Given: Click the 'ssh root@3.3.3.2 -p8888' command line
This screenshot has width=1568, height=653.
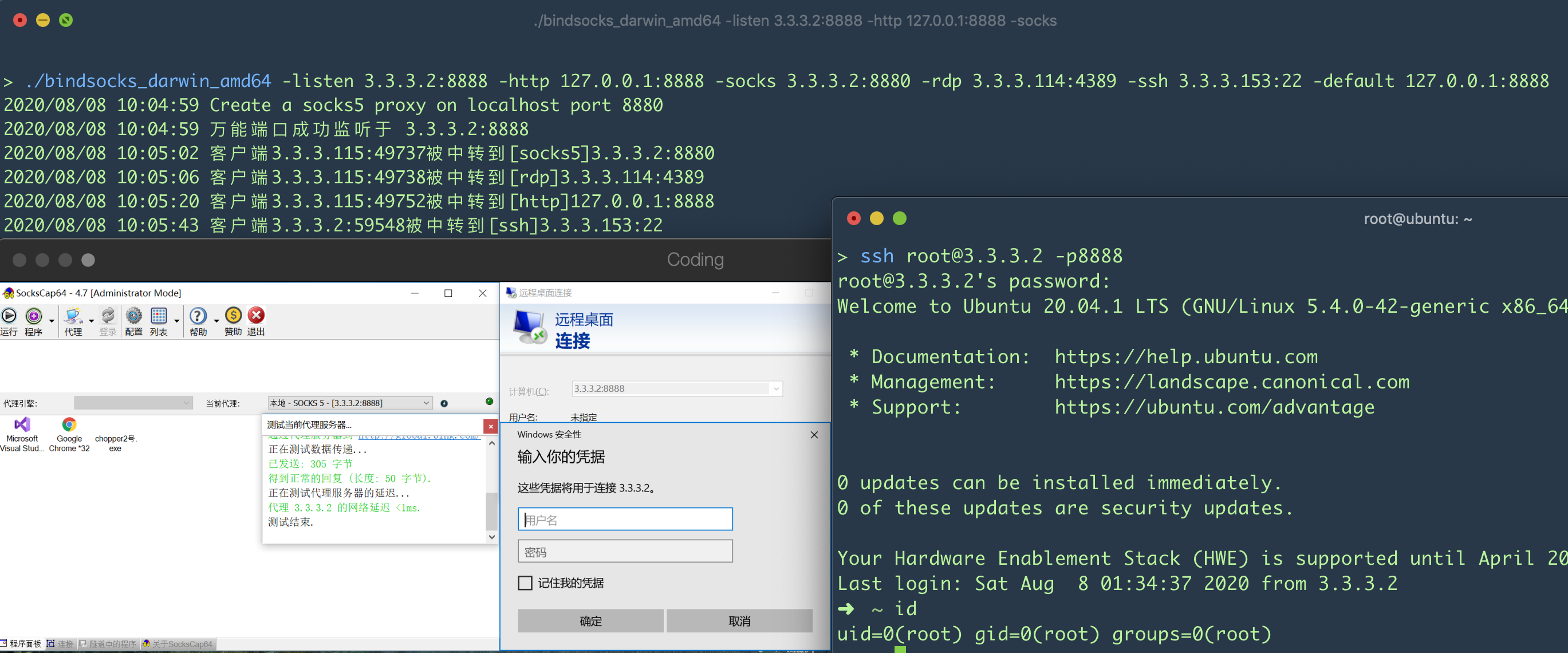Looking at the screenshot, I should [x=991, y=256].
